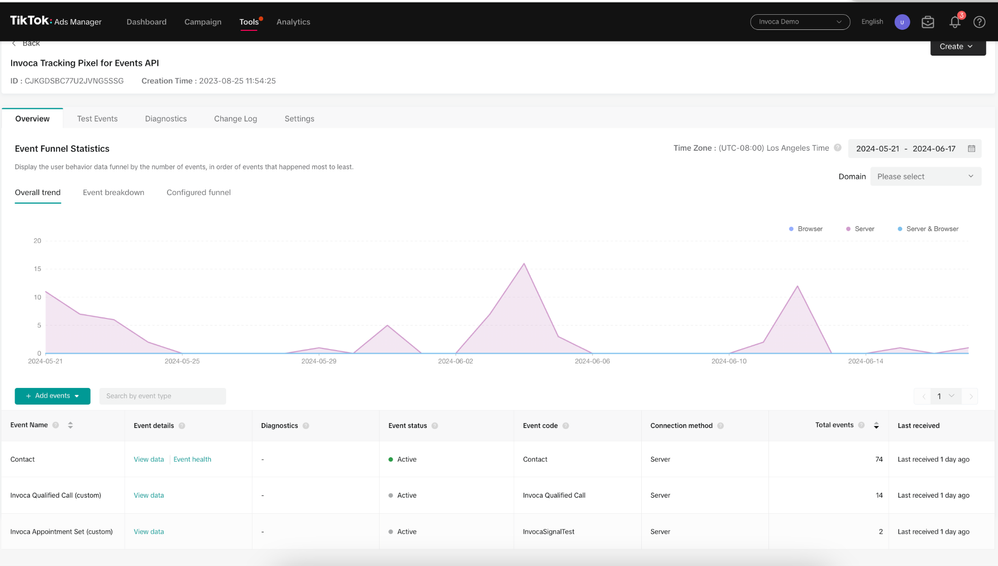This screenshot has height=566, width=998.
Task: Open the Campaign menu
Action: click(203, 22)
